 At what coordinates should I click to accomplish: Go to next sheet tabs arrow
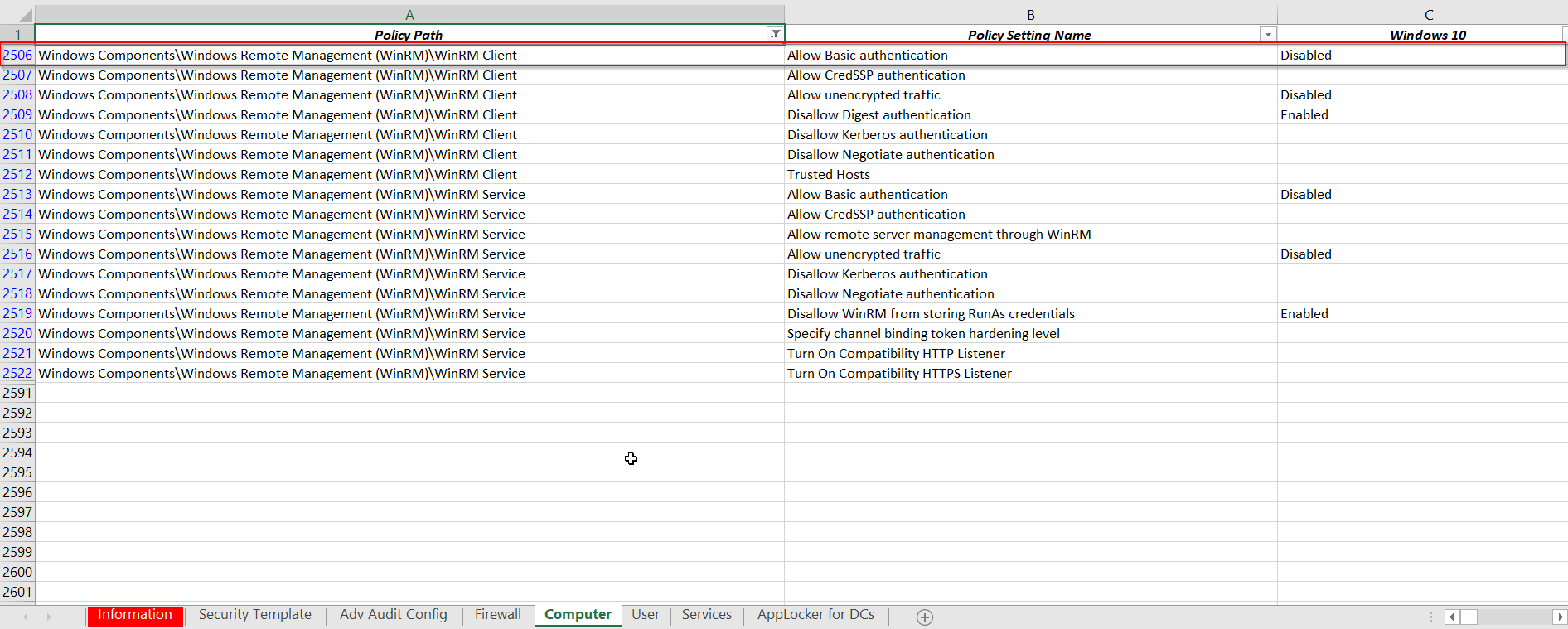point(49,617)
